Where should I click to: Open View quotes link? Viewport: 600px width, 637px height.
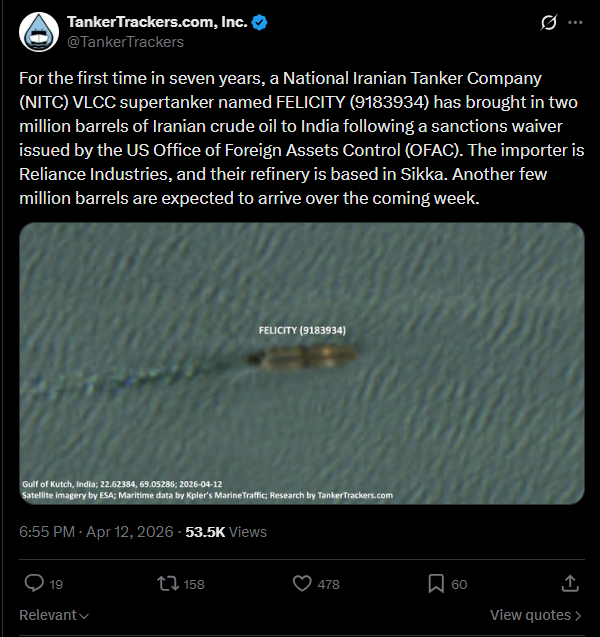pyautogui.click(x=535, y=615)
